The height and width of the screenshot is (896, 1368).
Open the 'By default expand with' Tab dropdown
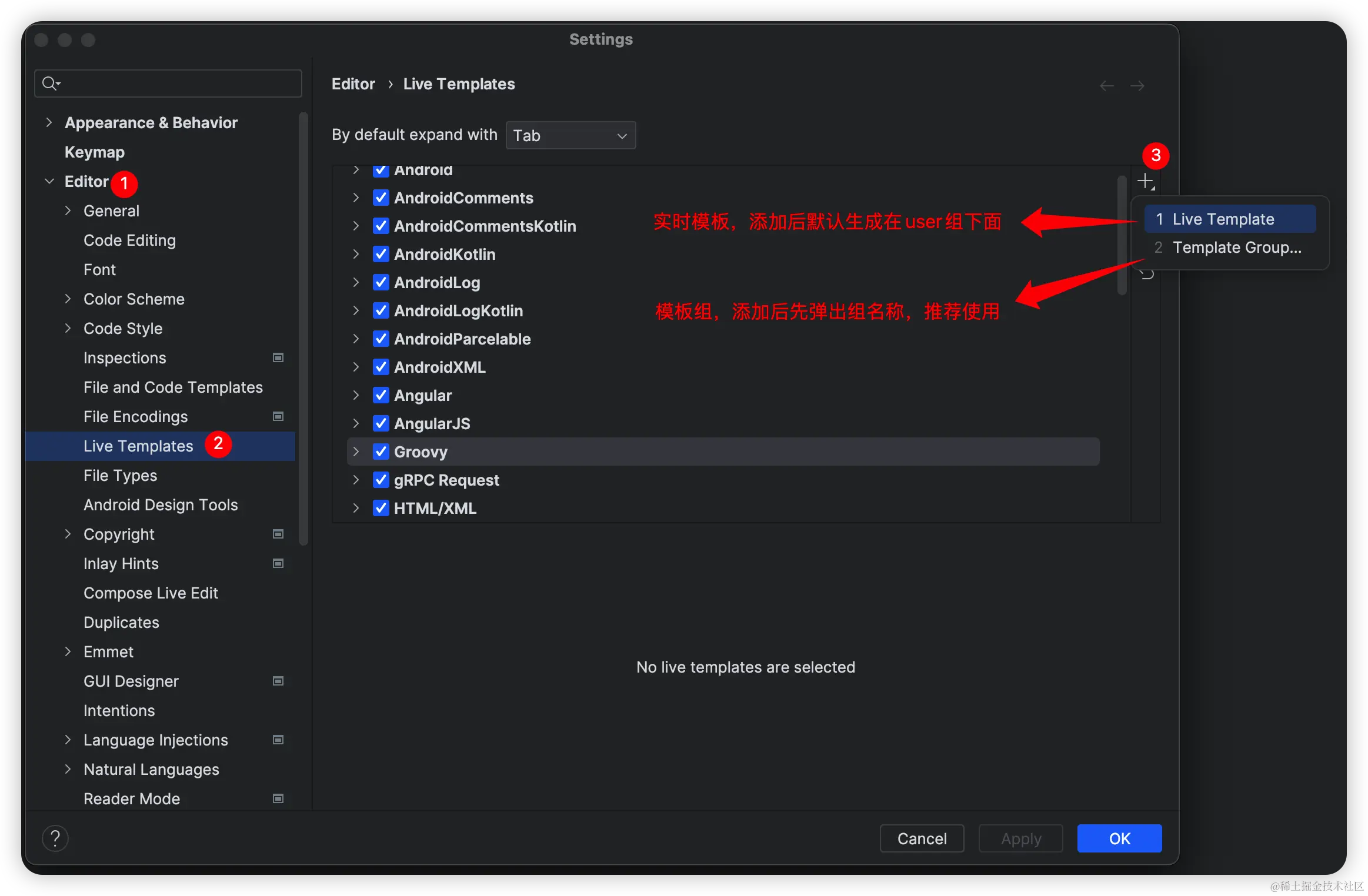click(570, 135)
